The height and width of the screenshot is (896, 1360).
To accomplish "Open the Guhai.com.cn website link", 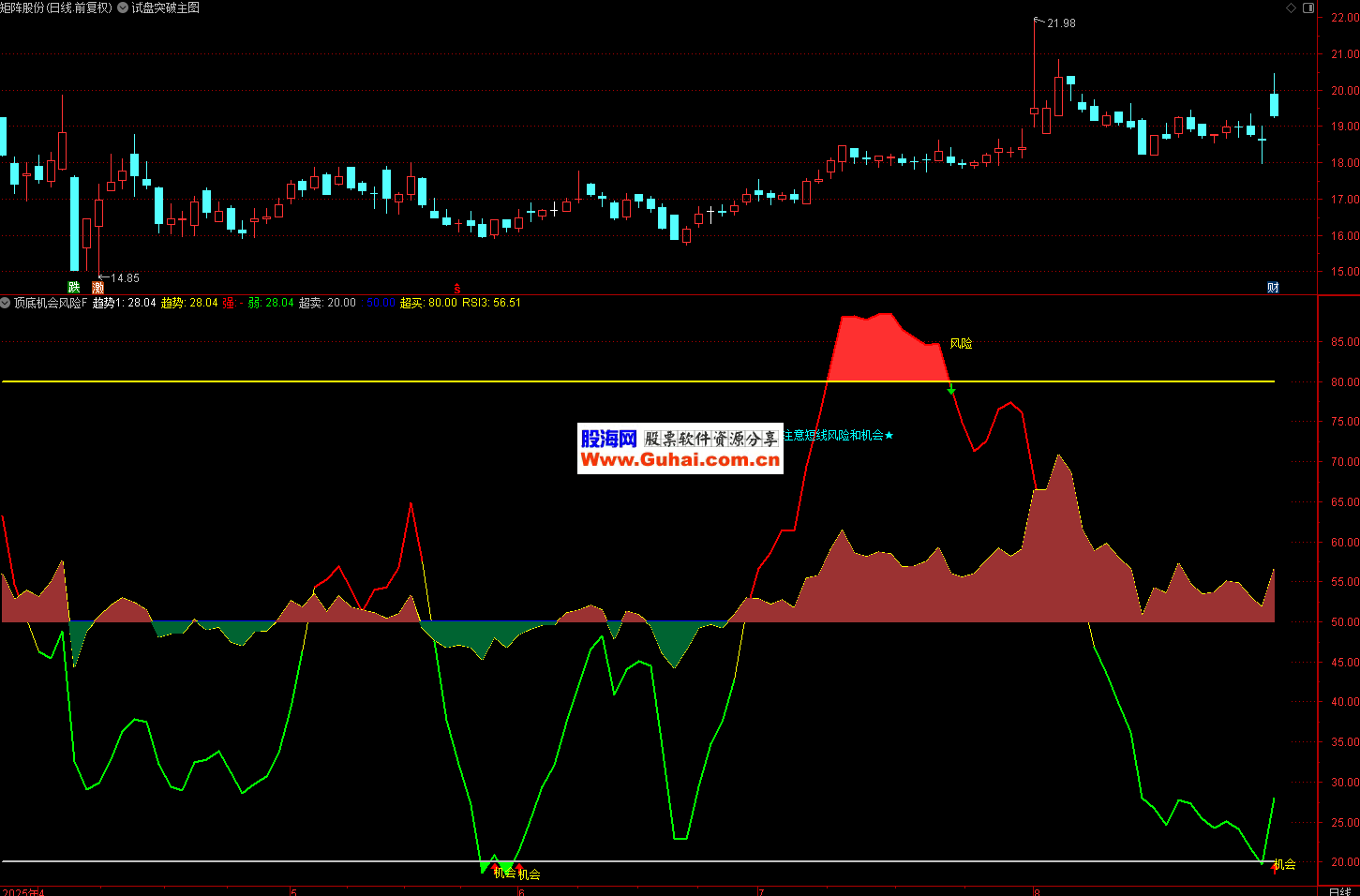I will (680, 459).
